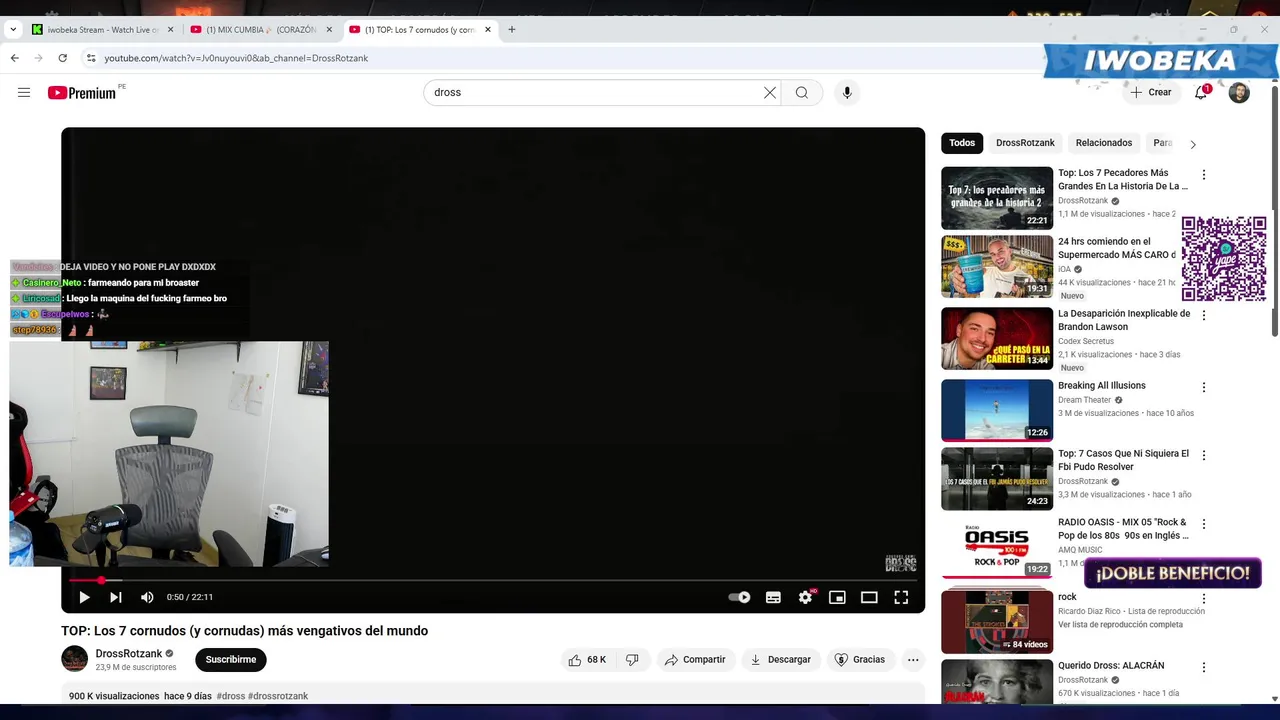Toggle subtitles in the player
This screenshot has height=720, width=1280.
click(x=773, y=597)
